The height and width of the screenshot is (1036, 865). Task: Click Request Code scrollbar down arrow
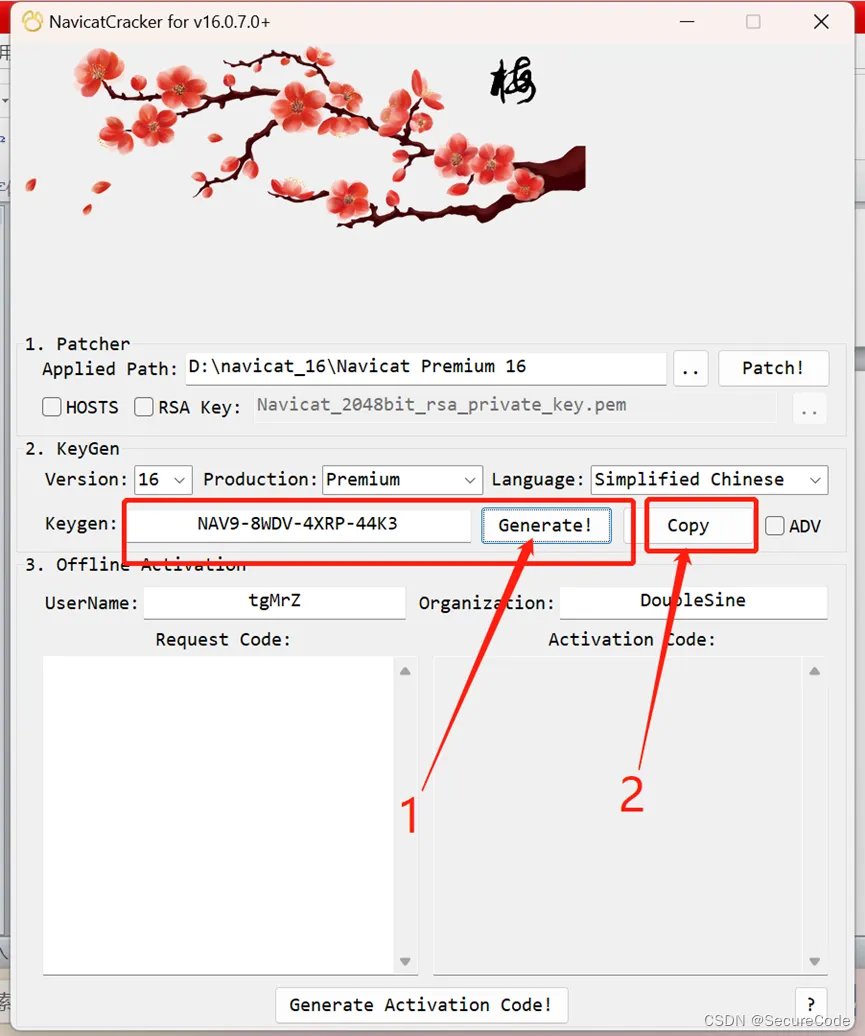click(406, 961)
